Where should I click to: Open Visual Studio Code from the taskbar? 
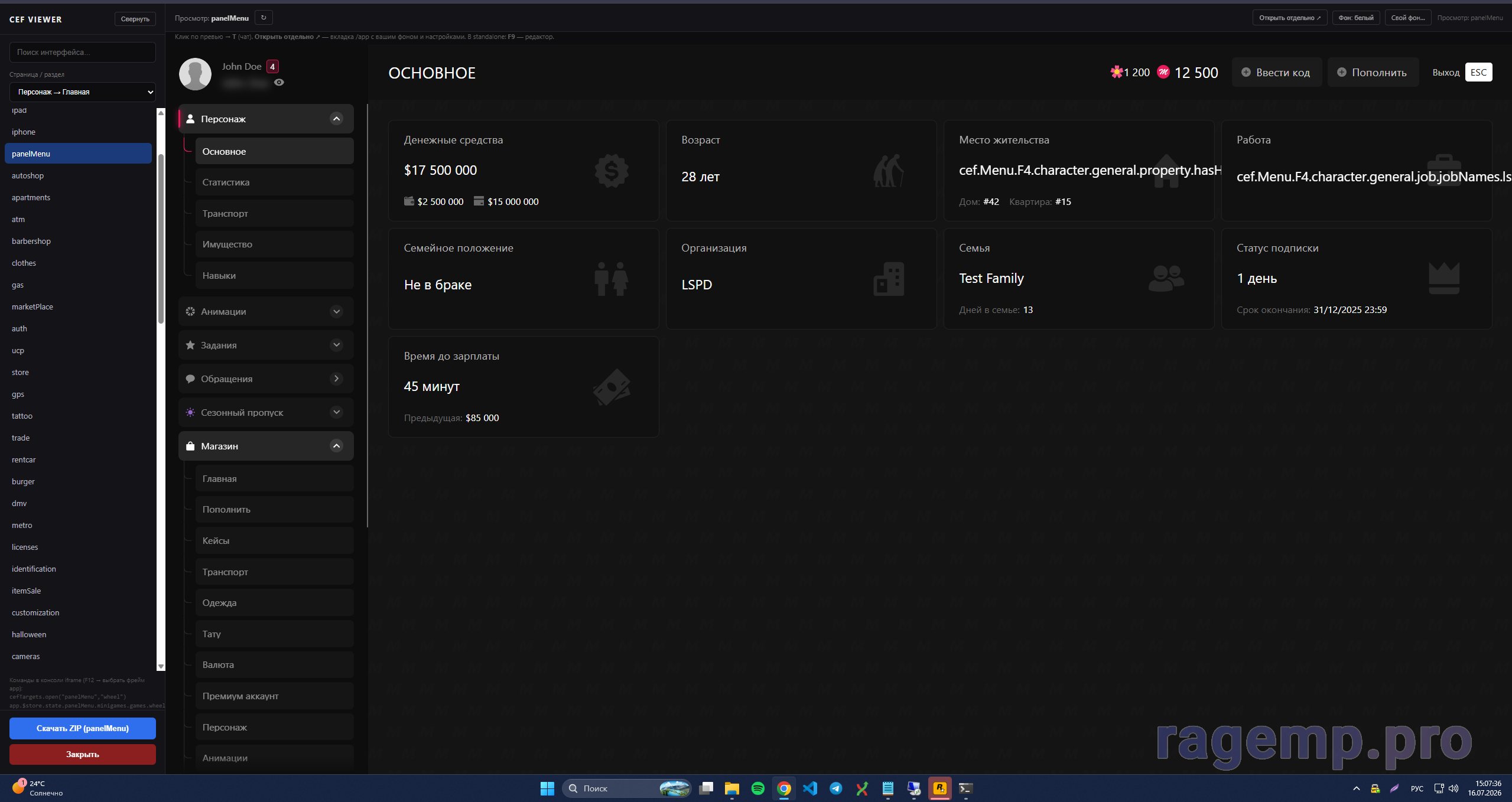pos(810,788)
